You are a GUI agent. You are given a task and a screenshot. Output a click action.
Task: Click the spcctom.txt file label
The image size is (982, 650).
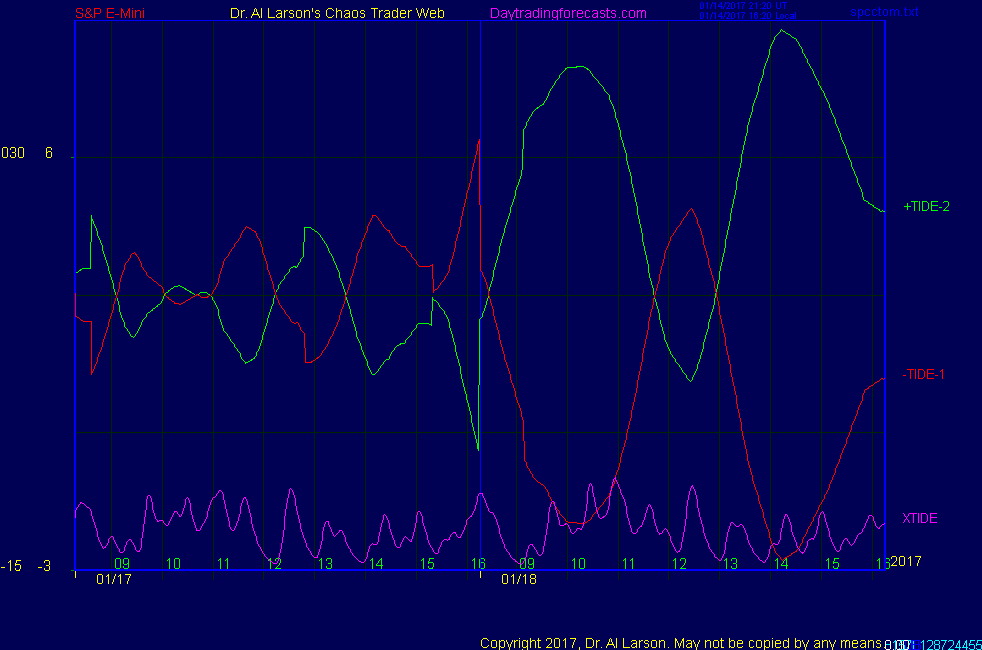click(884, 12)
